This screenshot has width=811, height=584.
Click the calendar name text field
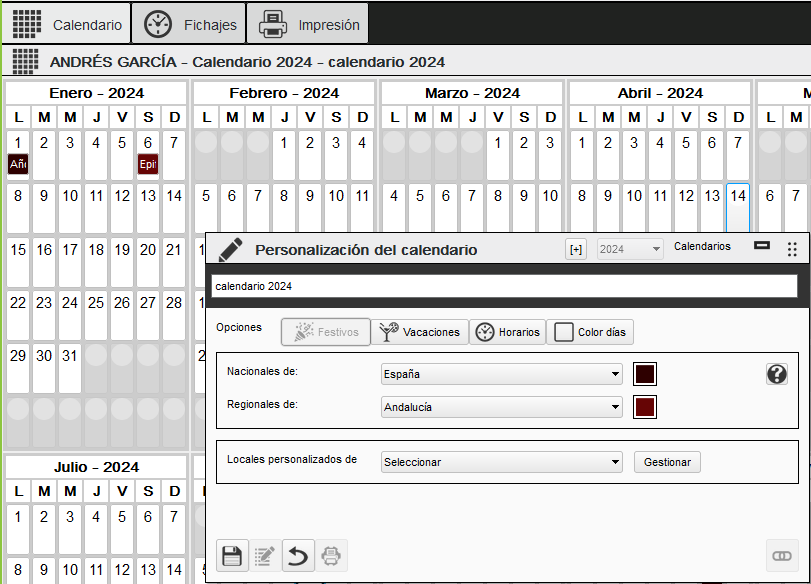coord(504,286)
